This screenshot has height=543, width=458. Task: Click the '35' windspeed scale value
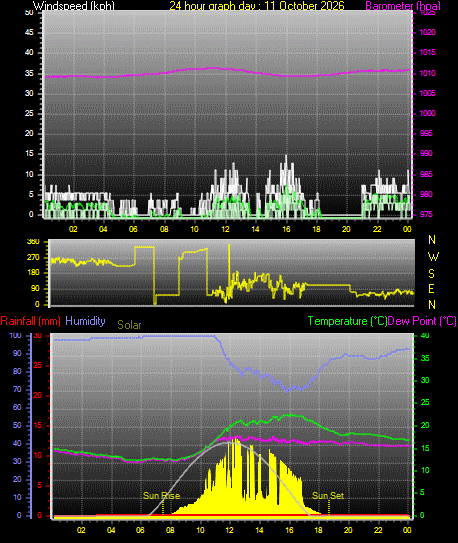coord(29,73)
